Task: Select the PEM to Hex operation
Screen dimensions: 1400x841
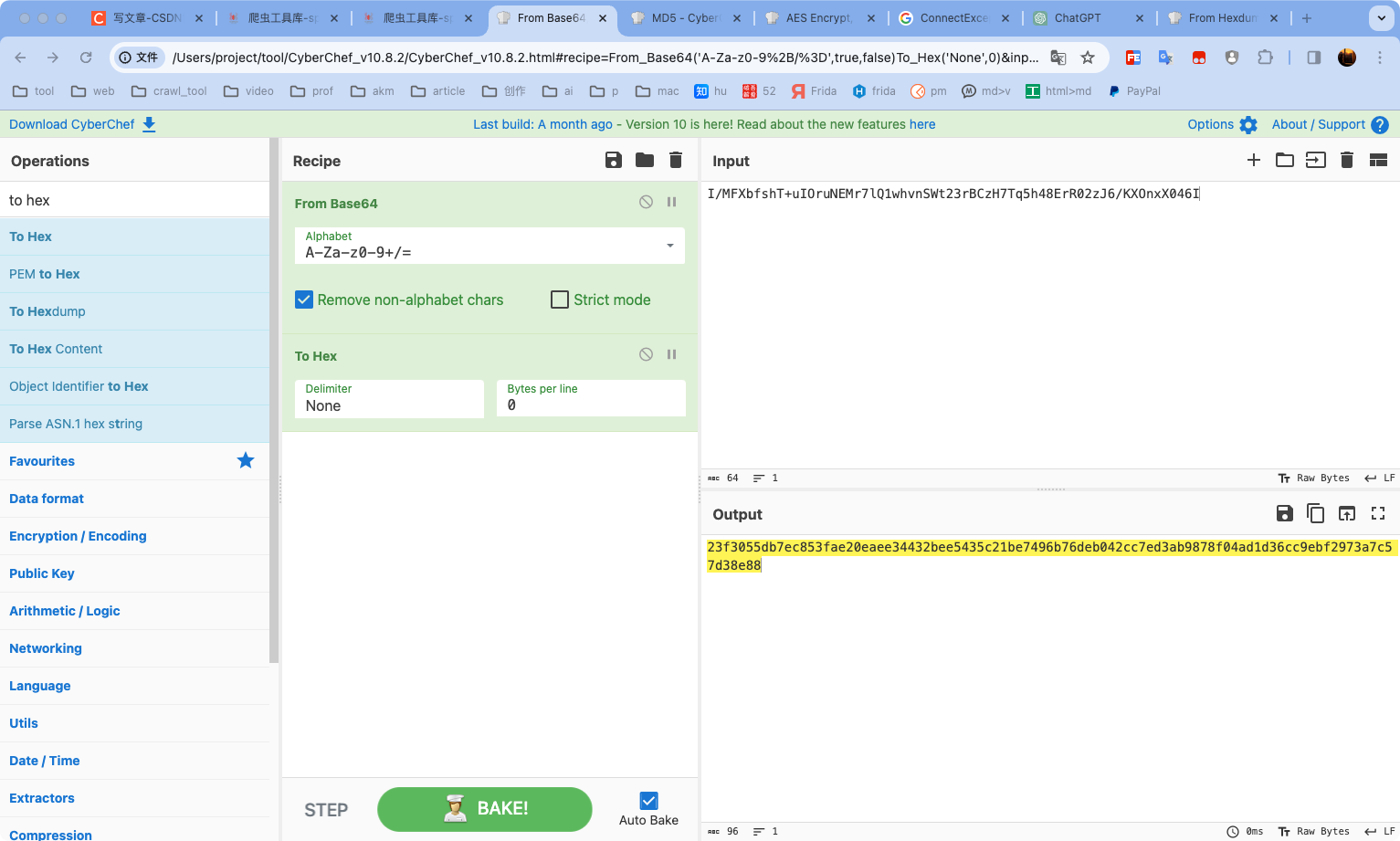Action: point(135,274)
